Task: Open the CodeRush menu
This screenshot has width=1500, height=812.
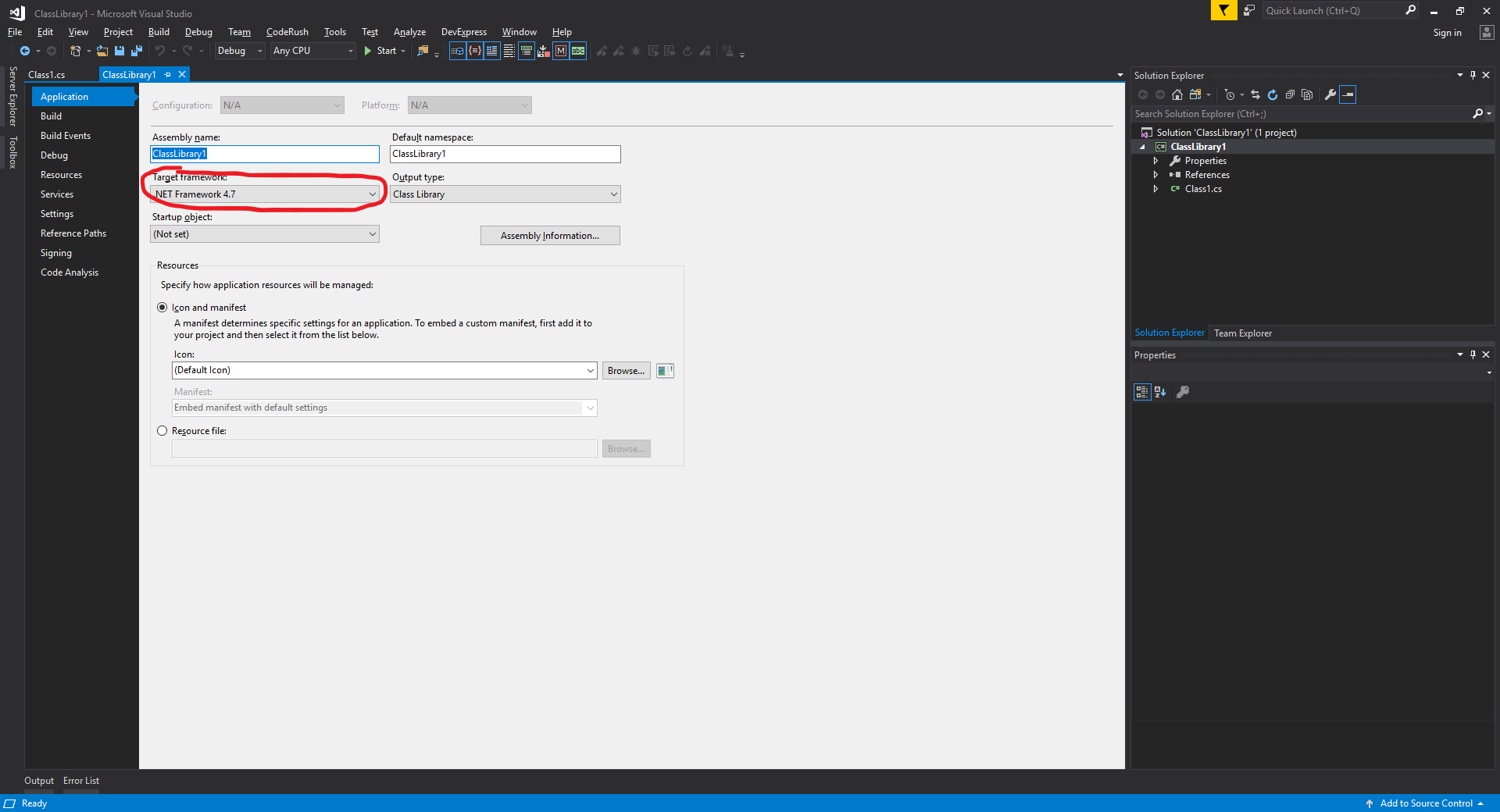Action: [287, 32]
